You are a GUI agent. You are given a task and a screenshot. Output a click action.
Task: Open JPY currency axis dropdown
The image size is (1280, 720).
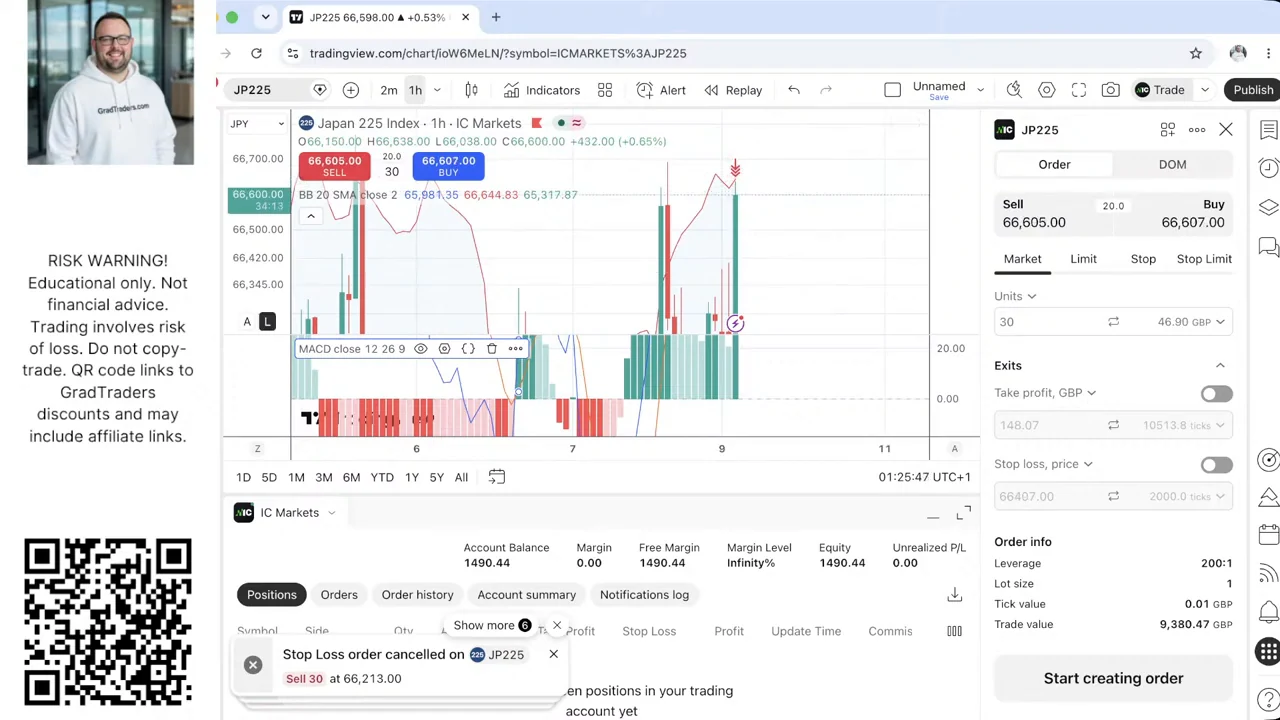(x=257, y=123)
